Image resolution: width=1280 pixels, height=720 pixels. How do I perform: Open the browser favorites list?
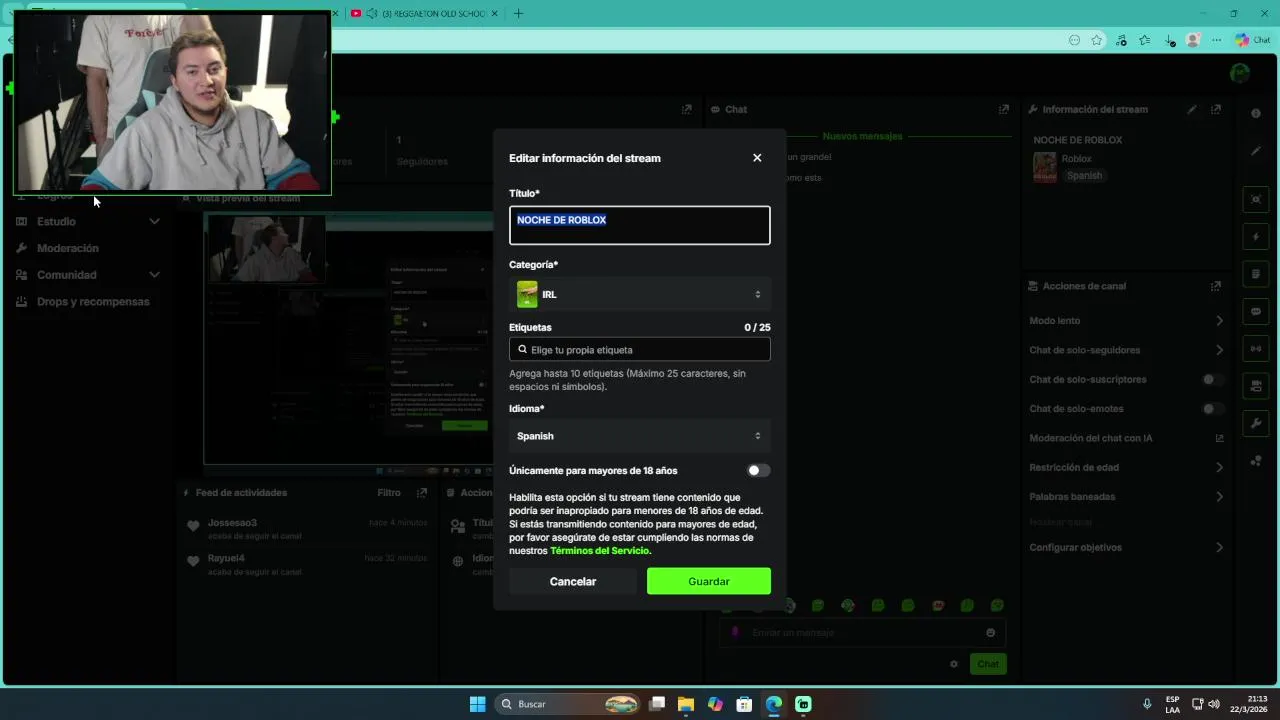coord(1145,40)
